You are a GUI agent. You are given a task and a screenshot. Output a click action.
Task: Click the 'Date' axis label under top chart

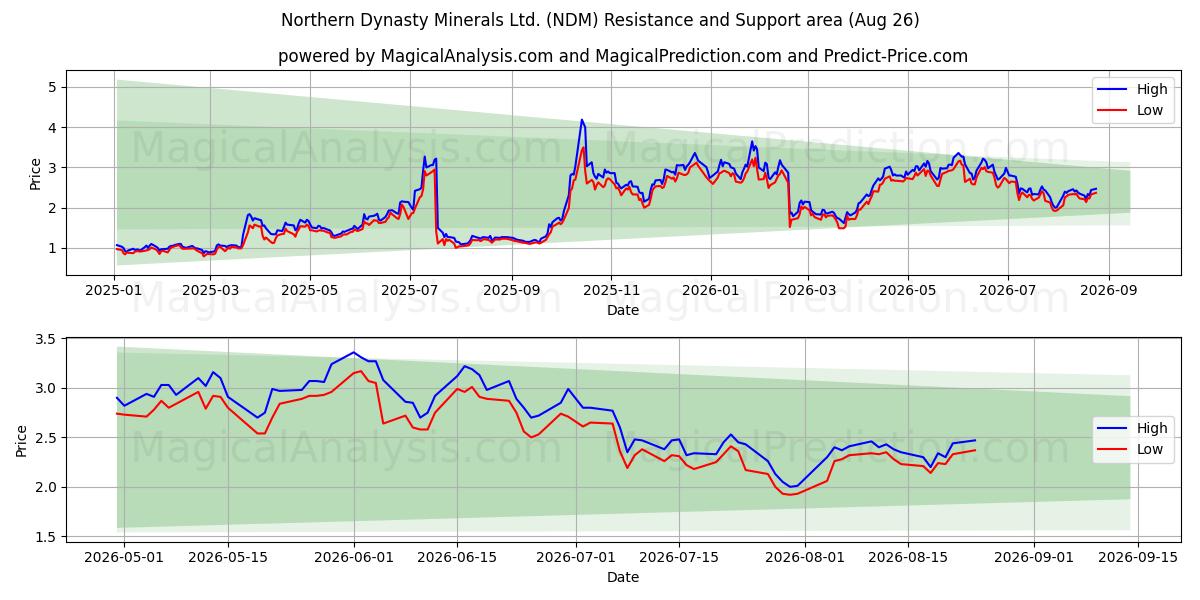point(623,310)
